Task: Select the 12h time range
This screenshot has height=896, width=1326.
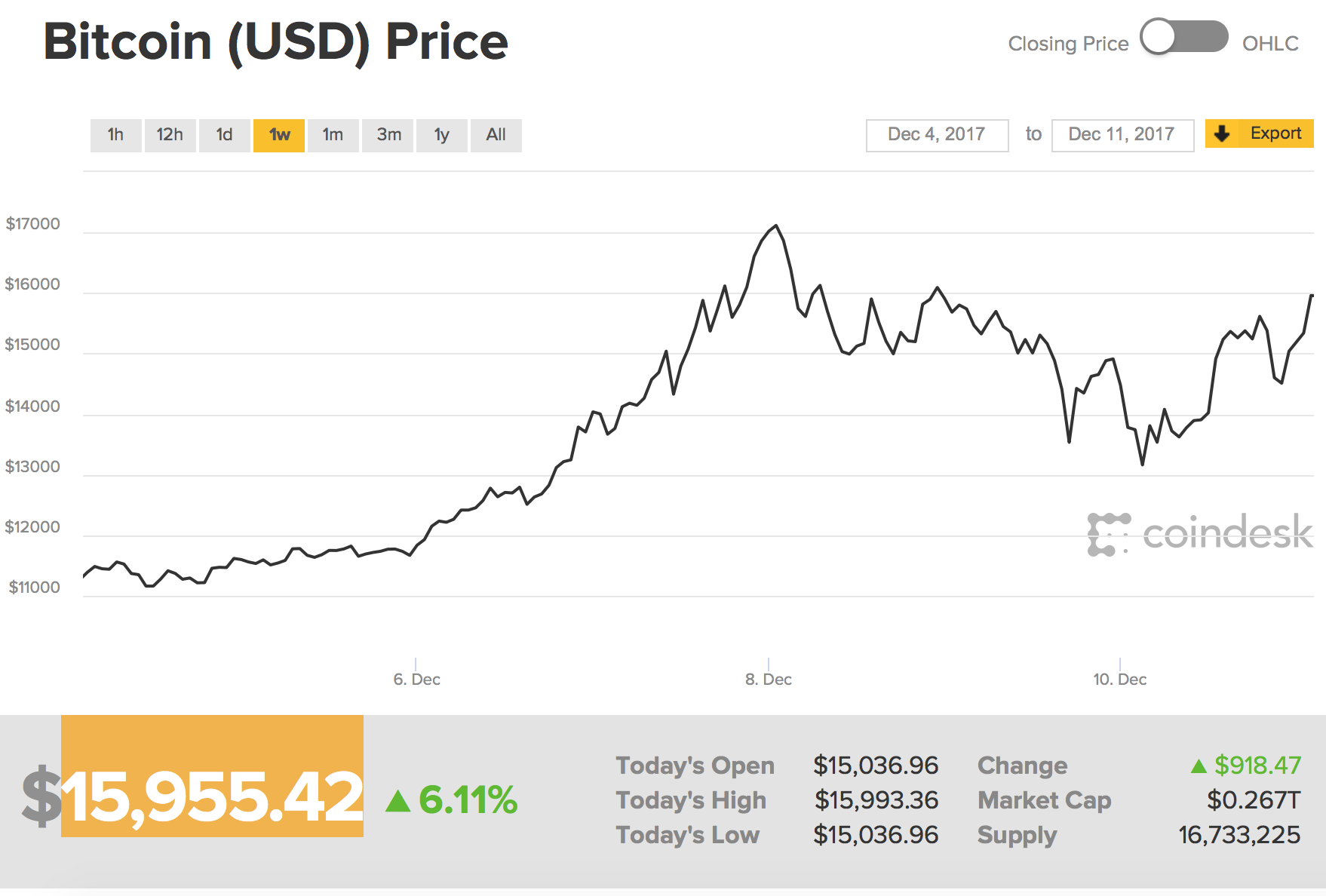Action: (x=170, y=134)
